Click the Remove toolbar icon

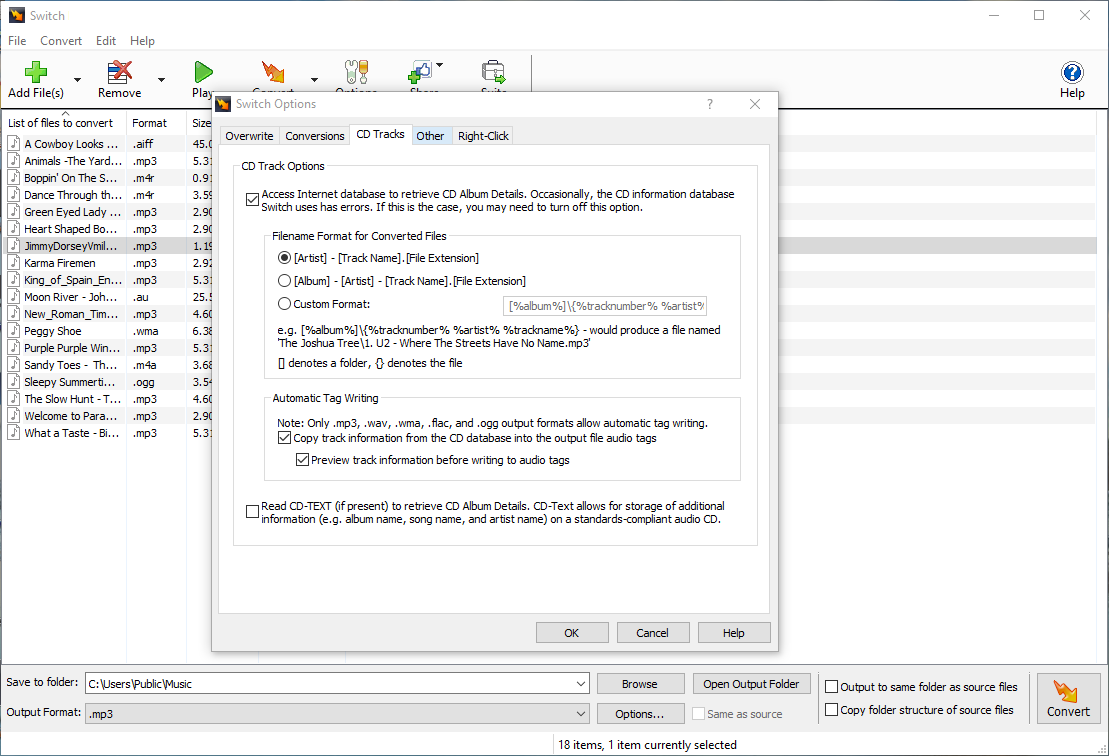[x=119, y=71]
